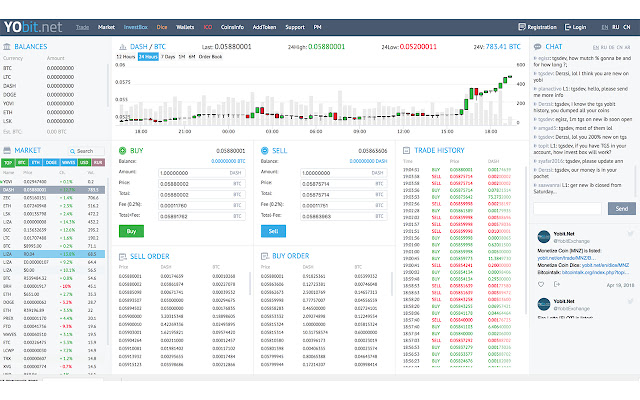Switch site language to RU in header
The width and height of the screenshot is (640, 400).
[x=616, y=27]
